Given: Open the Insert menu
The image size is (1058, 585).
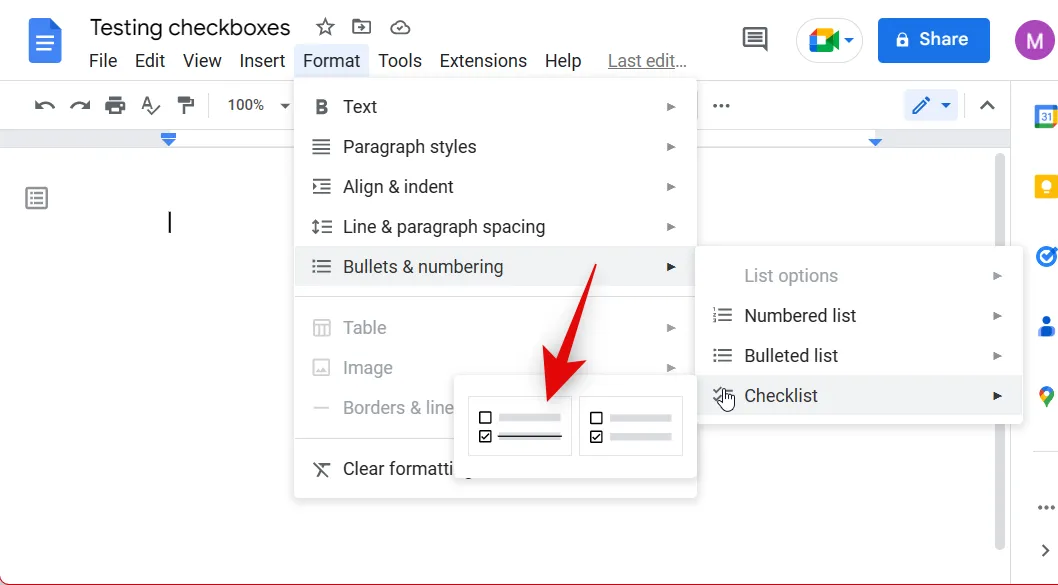Looking at the screenshot, I should pos(262,61).
